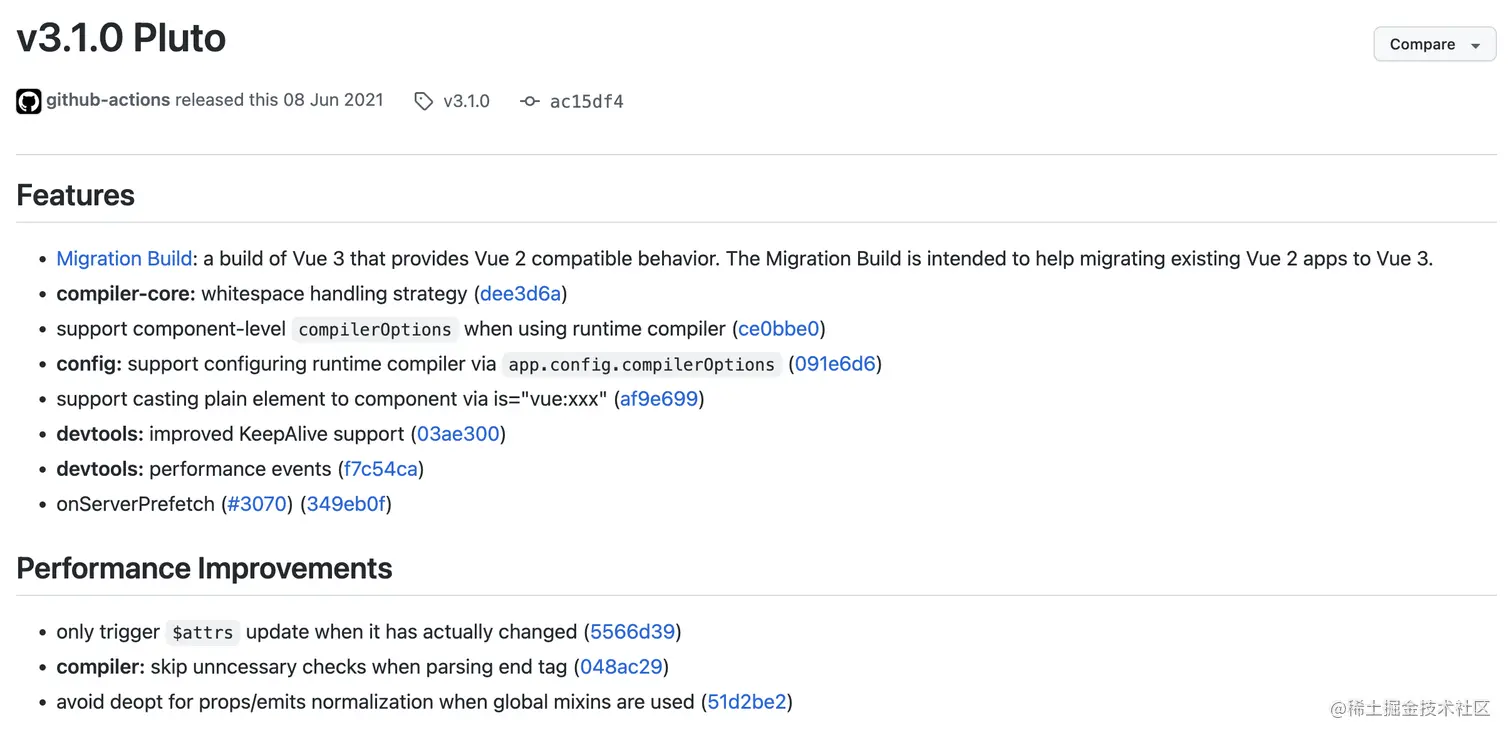This screenshot has width=1512, height=740.
Task: Click the tag icon beside v3.1.0
Action: (424, 101)
